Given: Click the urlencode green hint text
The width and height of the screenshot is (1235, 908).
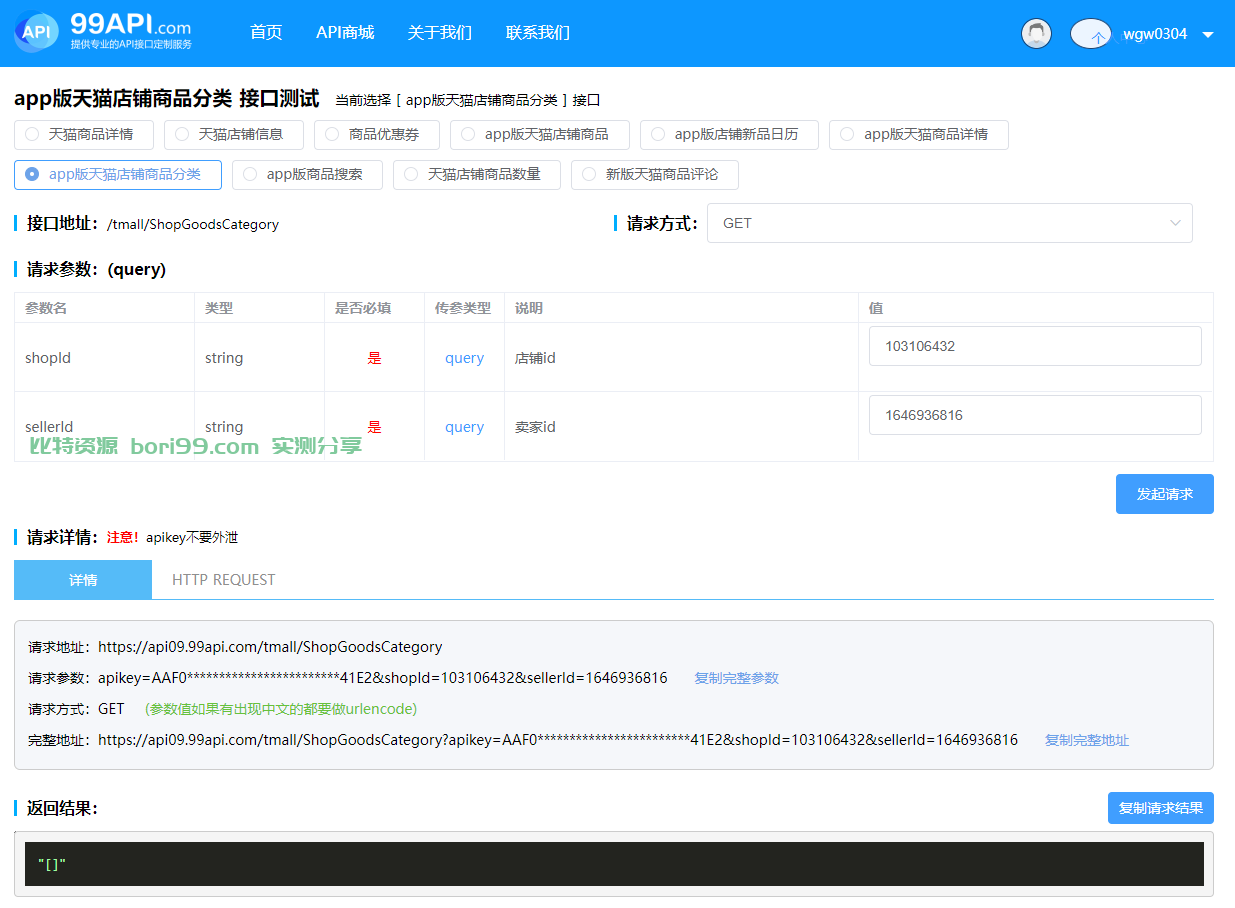Looking at the screenshot, I should 281,709.
